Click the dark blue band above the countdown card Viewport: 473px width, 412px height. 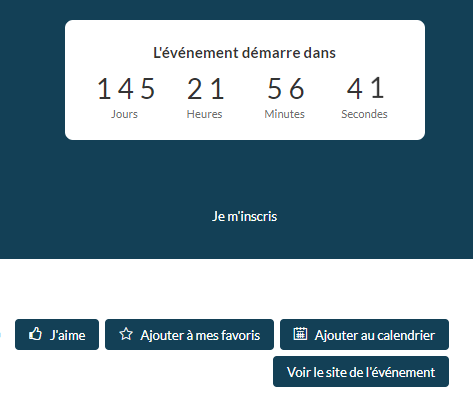(236, 10)
